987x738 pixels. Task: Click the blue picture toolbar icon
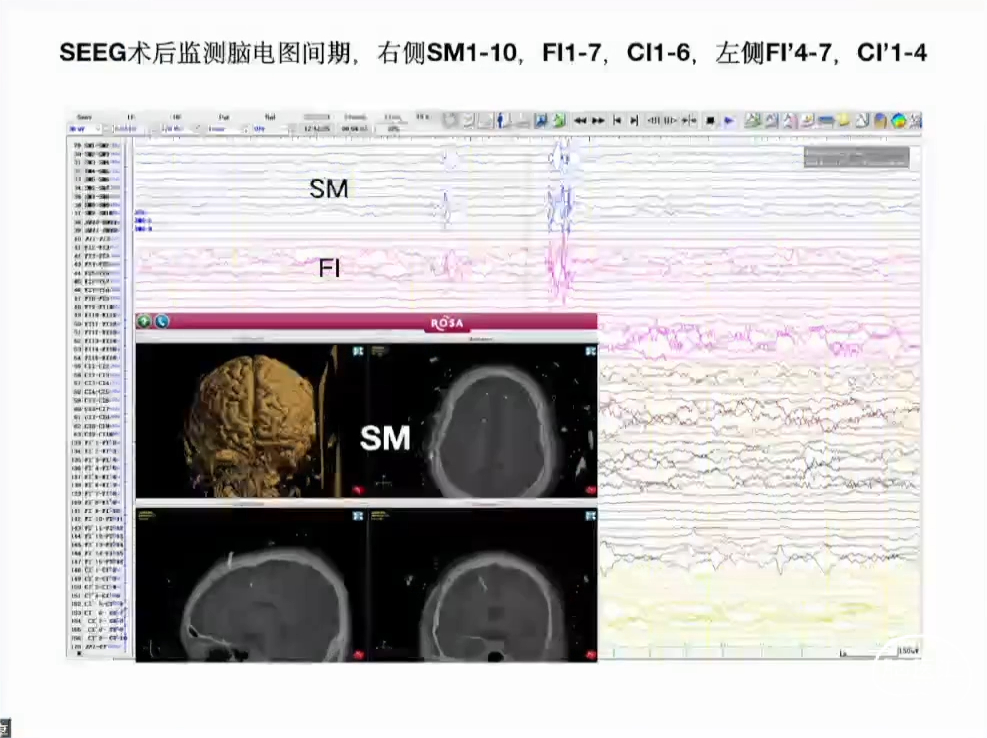click(x=541, y=120)
